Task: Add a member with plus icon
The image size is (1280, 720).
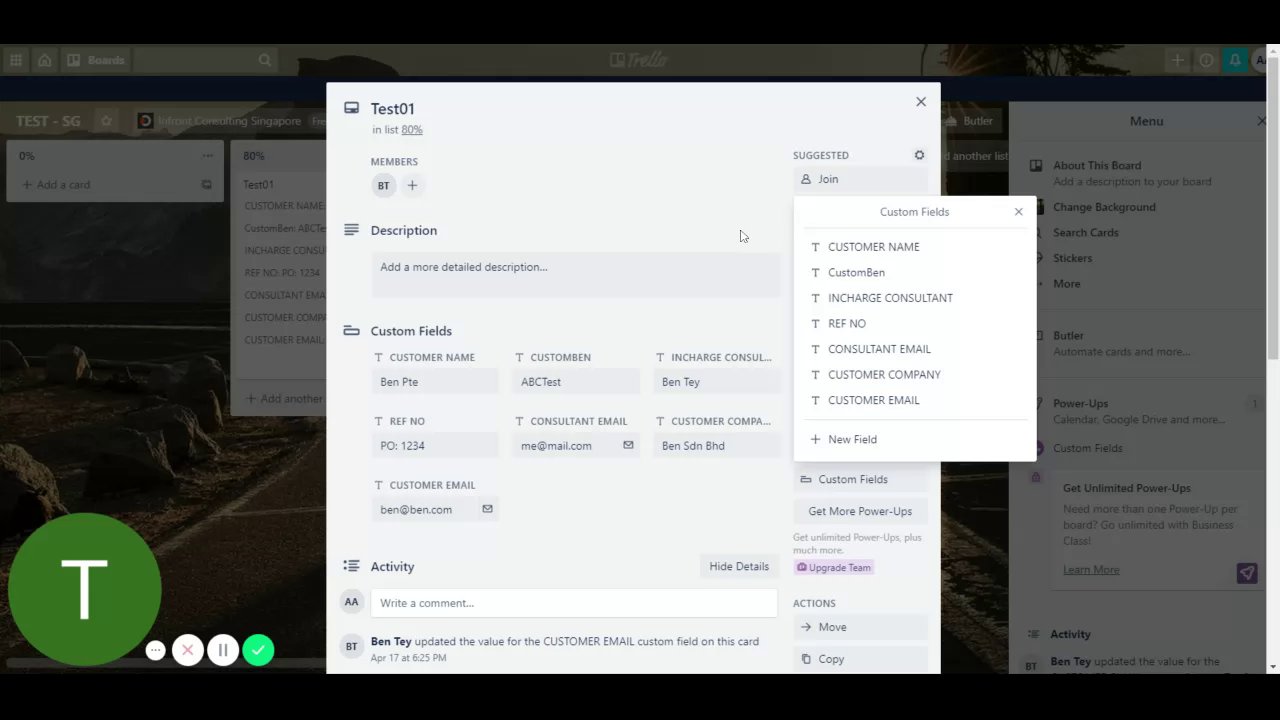Action: click(x=412, y=185)
